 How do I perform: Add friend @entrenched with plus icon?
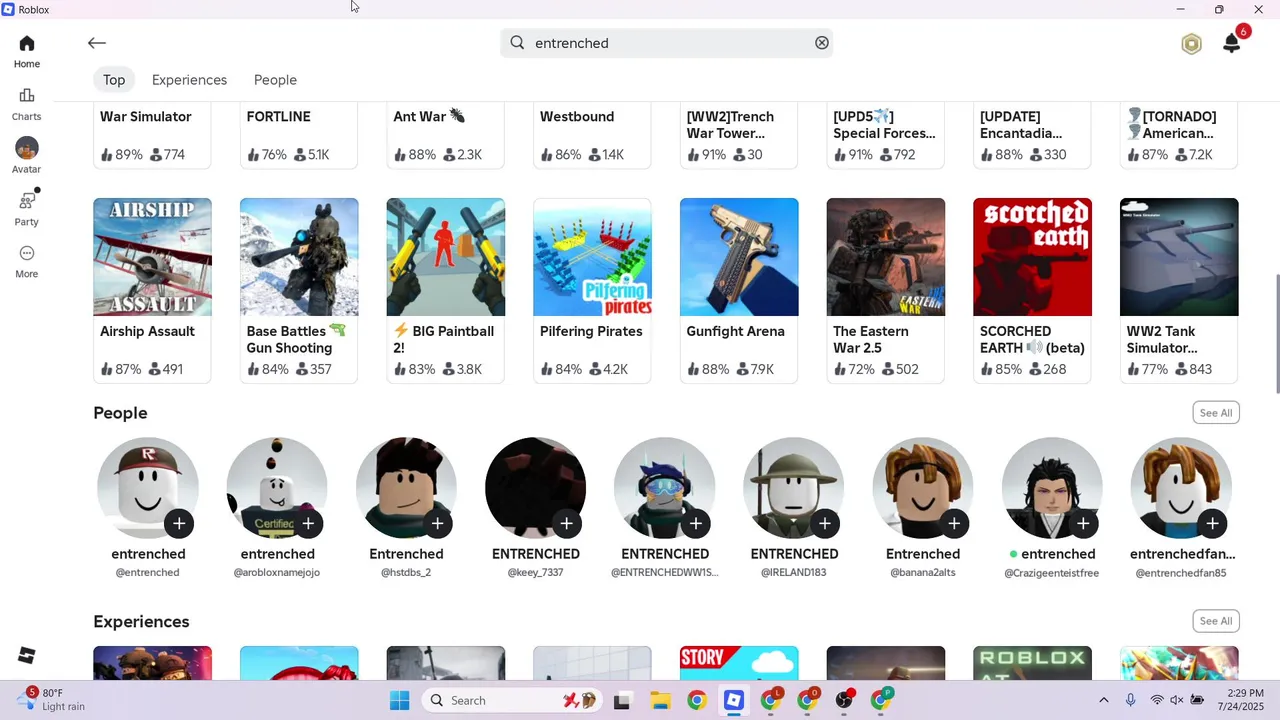pos(179,523)
